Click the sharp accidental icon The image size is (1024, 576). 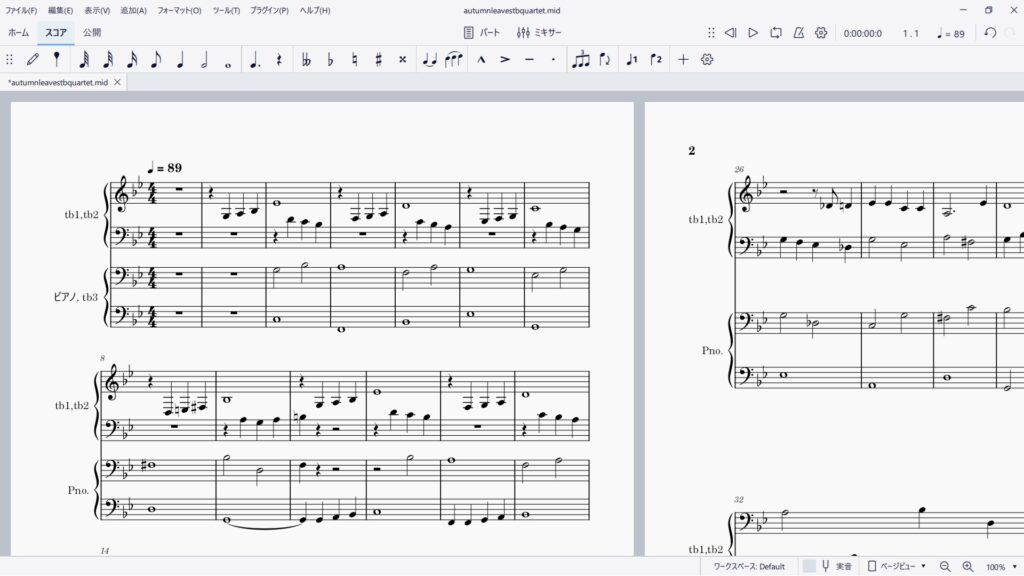[x=378, y=60]
